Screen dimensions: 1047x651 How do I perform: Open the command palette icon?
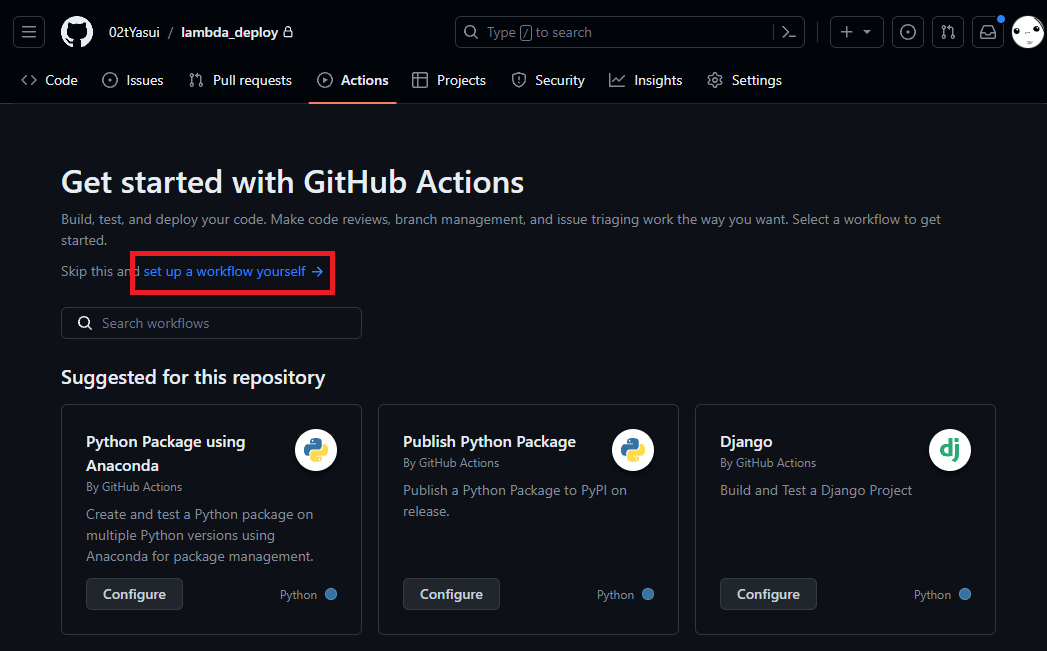(x=789, y=32)
